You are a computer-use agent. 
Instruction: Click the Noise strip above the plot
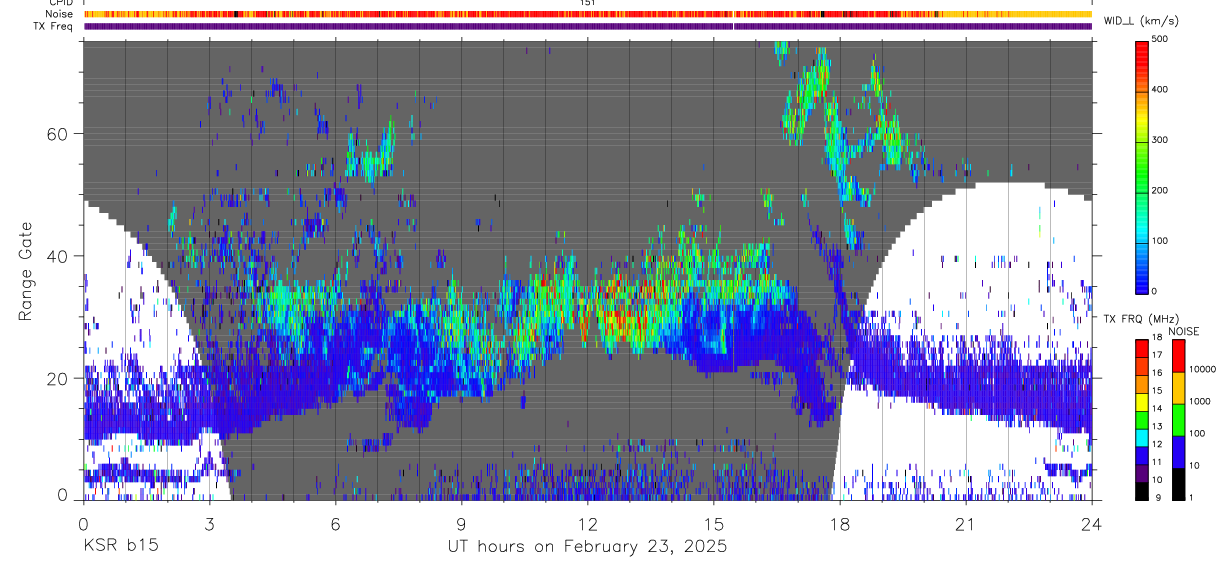[x=588, y=14]
